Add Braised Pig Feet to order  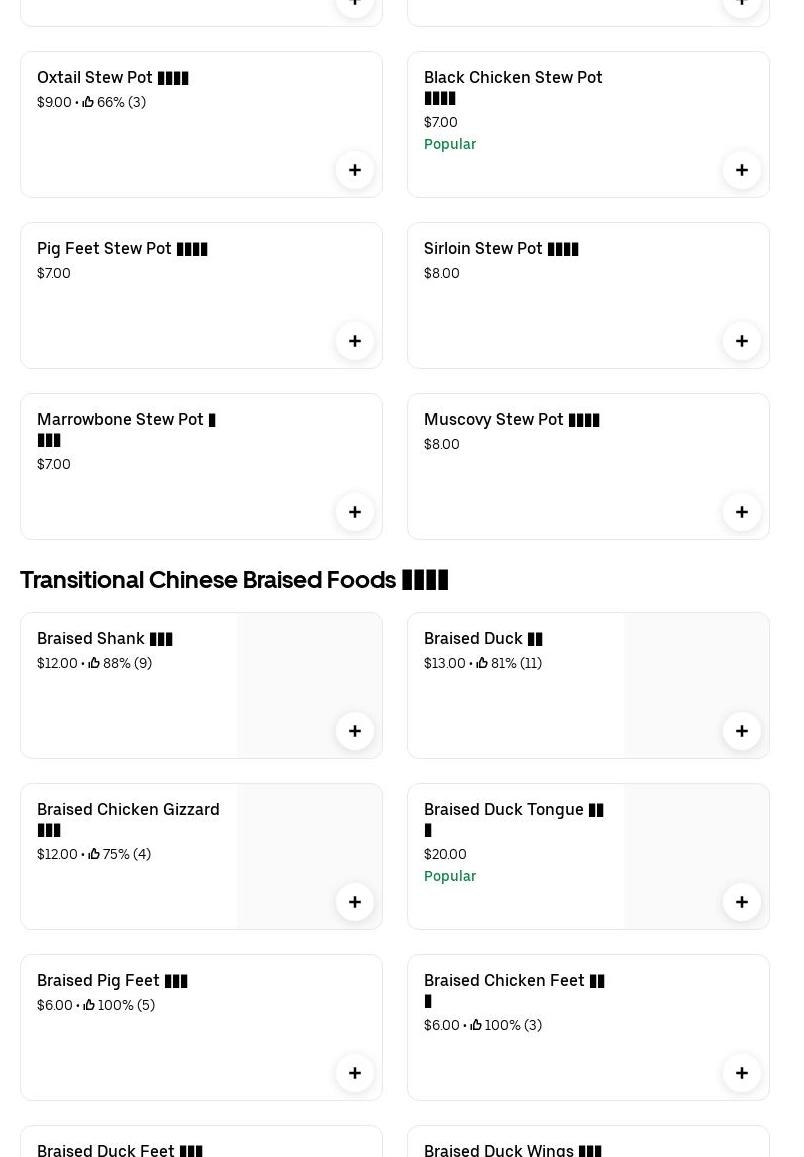[355, 1073]
